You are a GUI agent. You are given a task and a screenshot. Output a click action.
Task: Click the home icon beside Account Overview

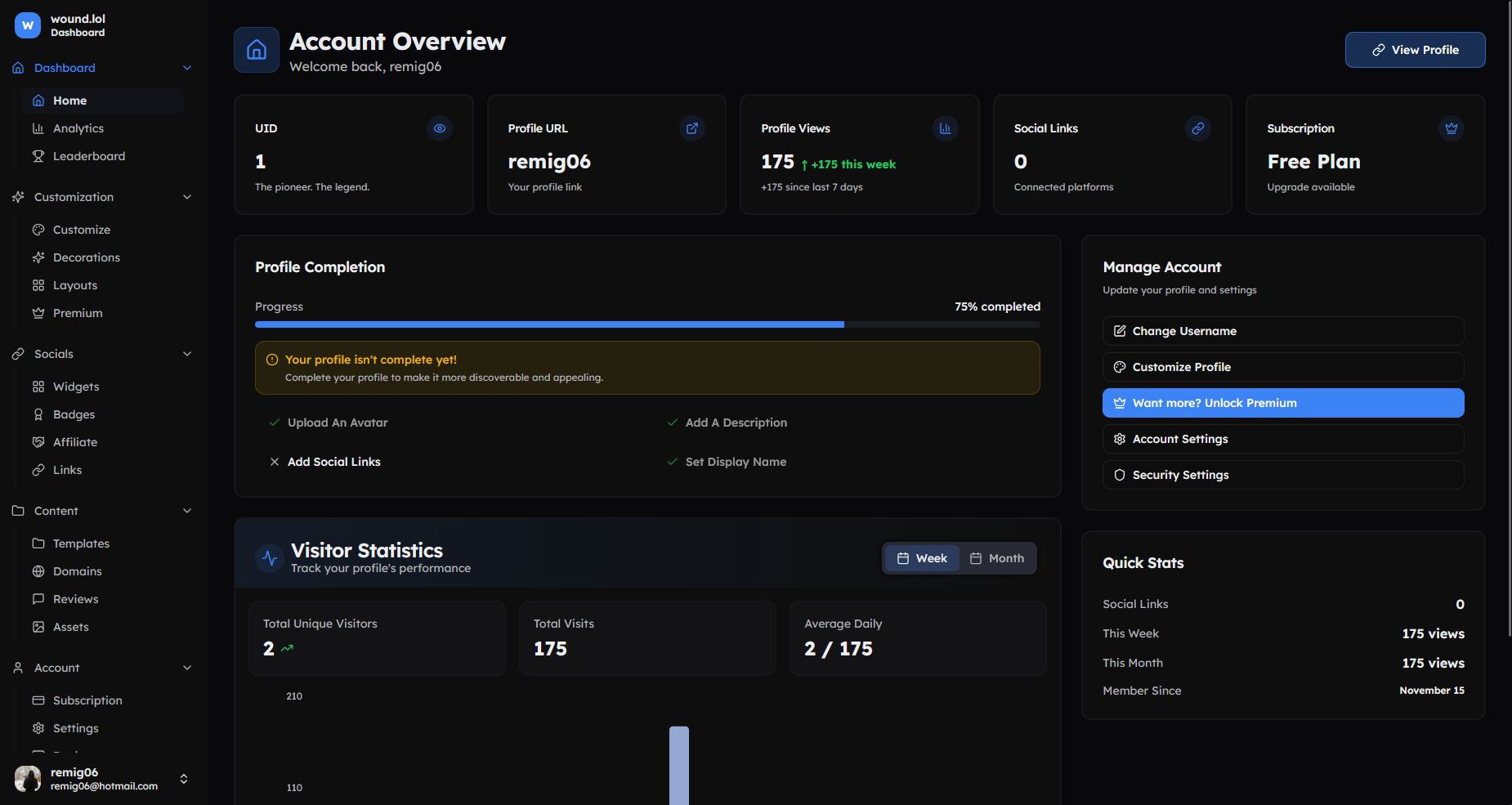257,50
